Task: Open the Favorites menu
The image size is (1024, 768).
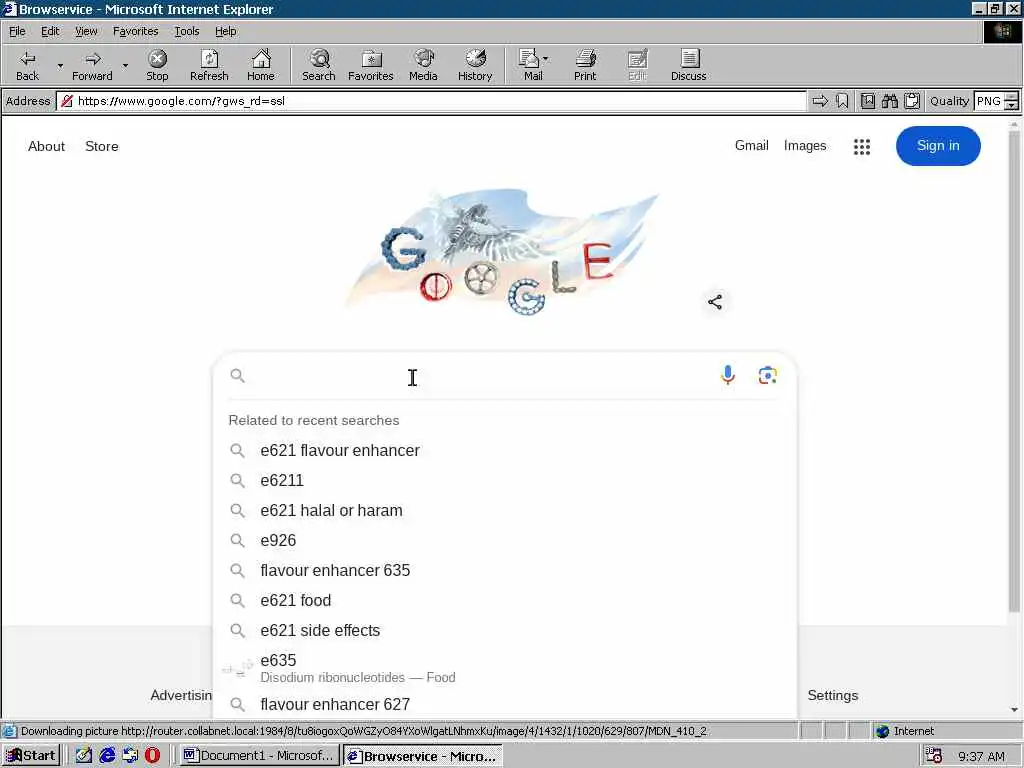Action: pos(135,31)
